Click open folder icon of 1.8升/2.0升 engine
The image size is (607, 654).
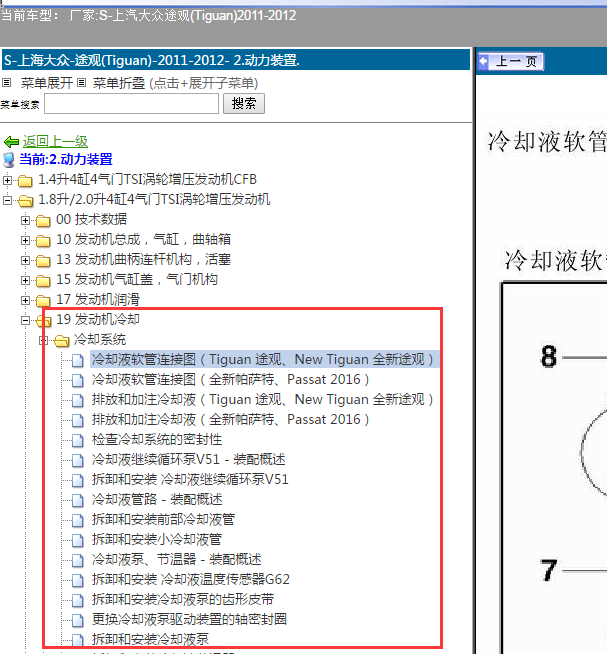click(25, 201)
